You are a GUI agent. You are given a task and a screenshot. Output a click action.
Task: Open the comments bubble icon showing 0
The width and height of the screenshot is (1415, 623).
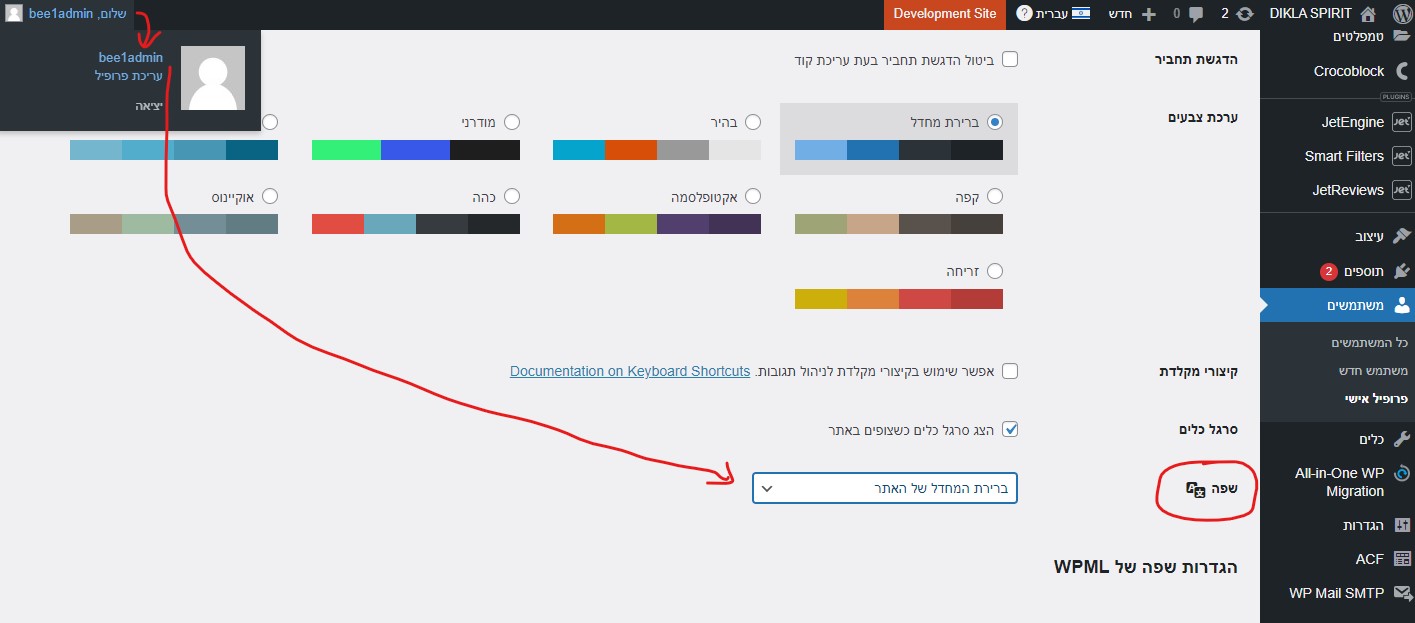point(1195,14)
